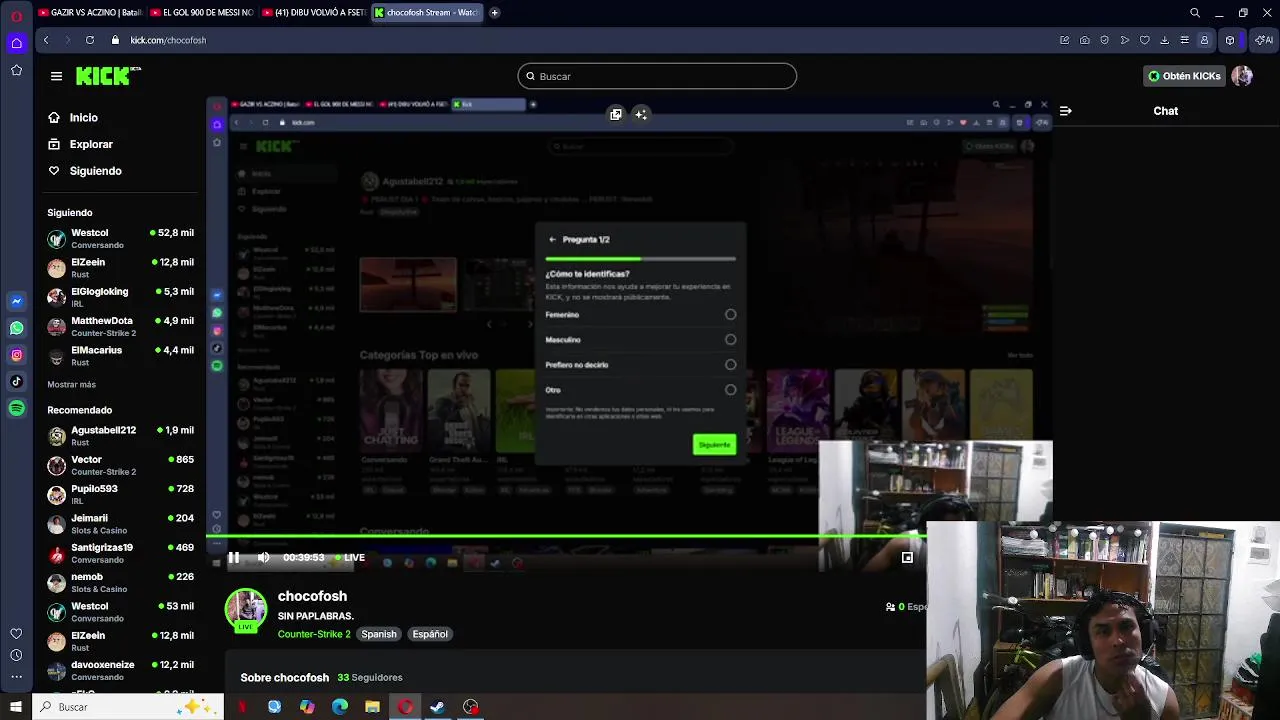The height and width of the screenshot is (720, 1280).
Task: Focus the Kick Buscar search field
Action: [x=657, y=76]
